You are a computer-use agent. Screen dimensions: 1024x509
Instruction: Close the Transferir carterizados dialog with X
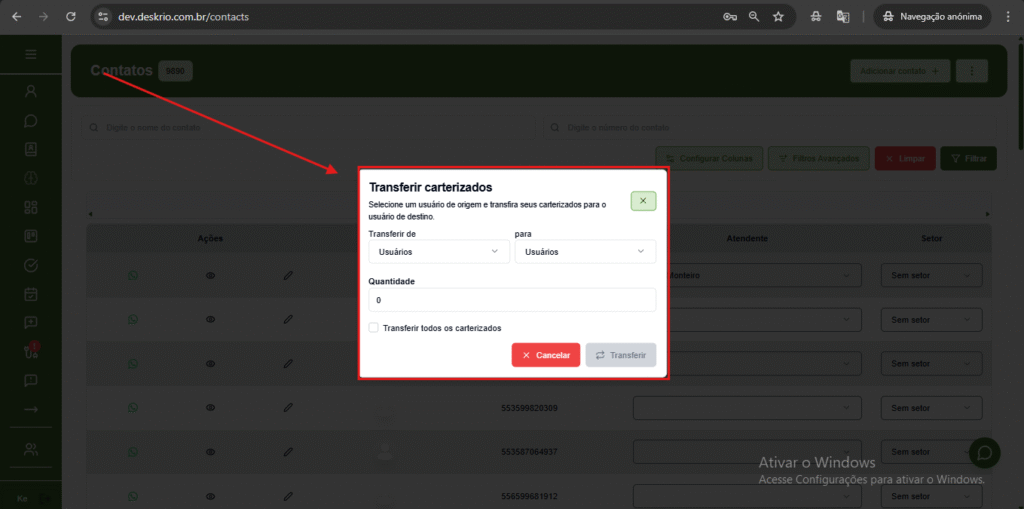[x=643, y=201]
